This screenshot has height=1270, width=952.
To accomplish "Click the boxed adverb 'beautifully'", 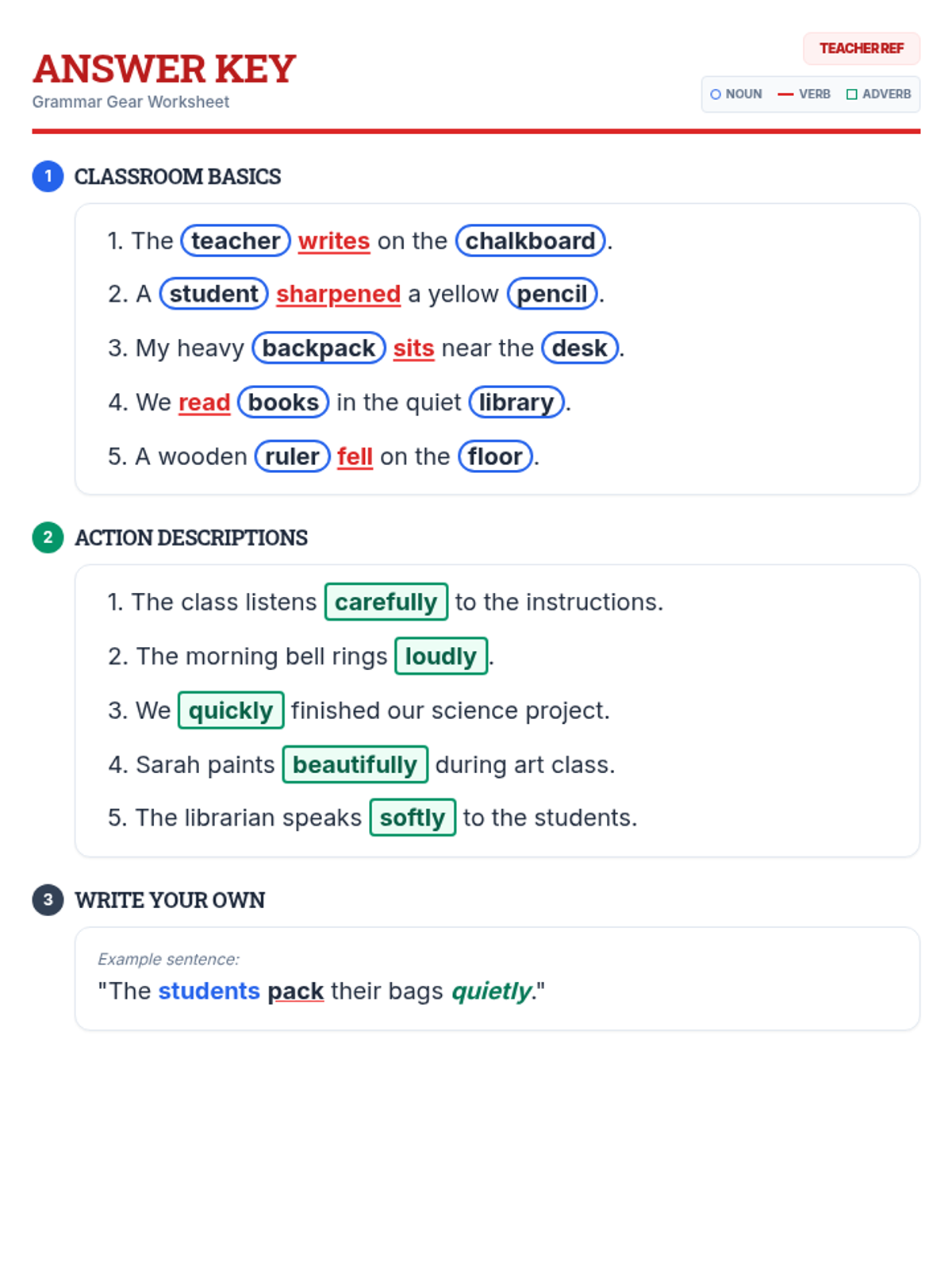I will [355, 764].
